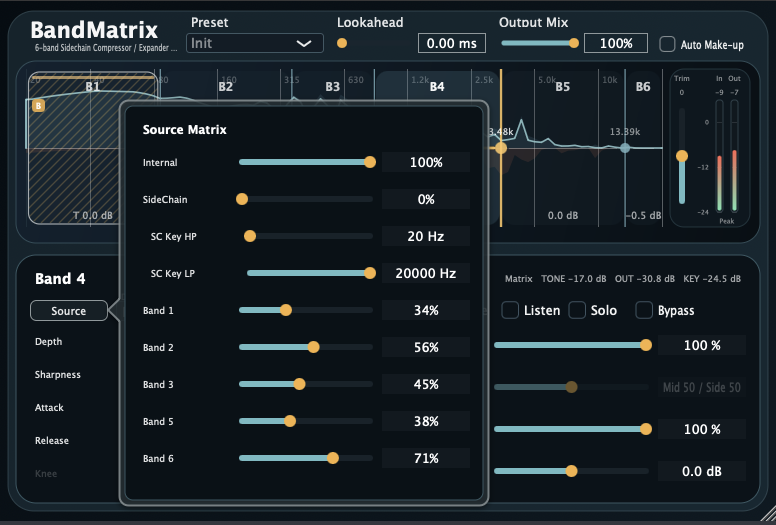Click the 13.39k crossover handle
Viewport: 776px width, 525px height.
coord(625,147)
